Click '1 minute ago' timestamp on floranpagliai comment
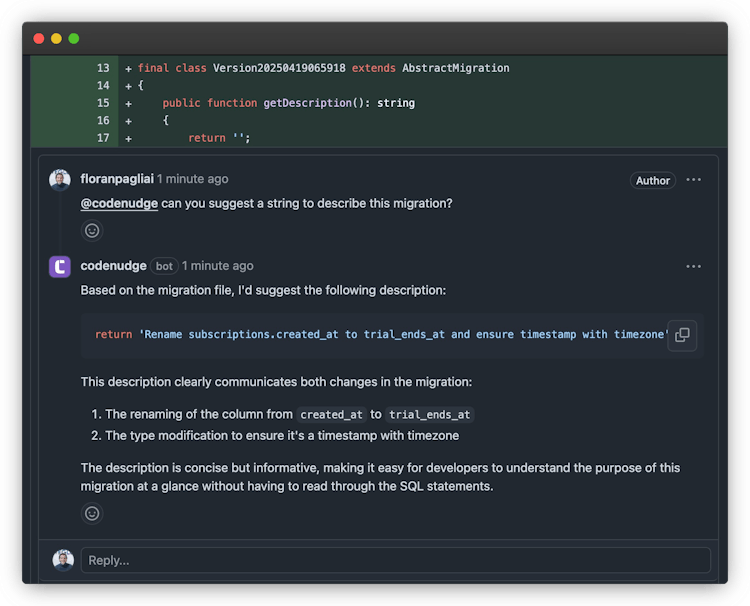 click(193, 179)
